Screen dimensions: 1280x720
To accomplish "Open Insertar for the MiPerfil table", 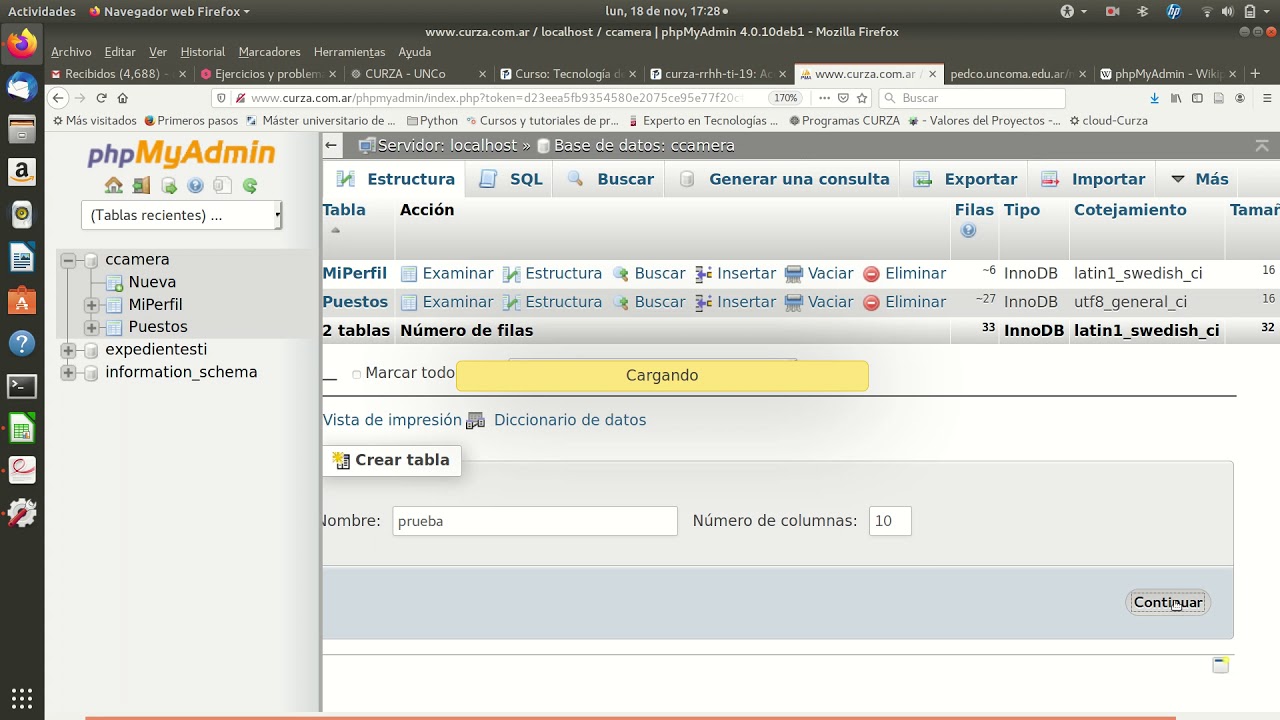I will tap(746, 274).
